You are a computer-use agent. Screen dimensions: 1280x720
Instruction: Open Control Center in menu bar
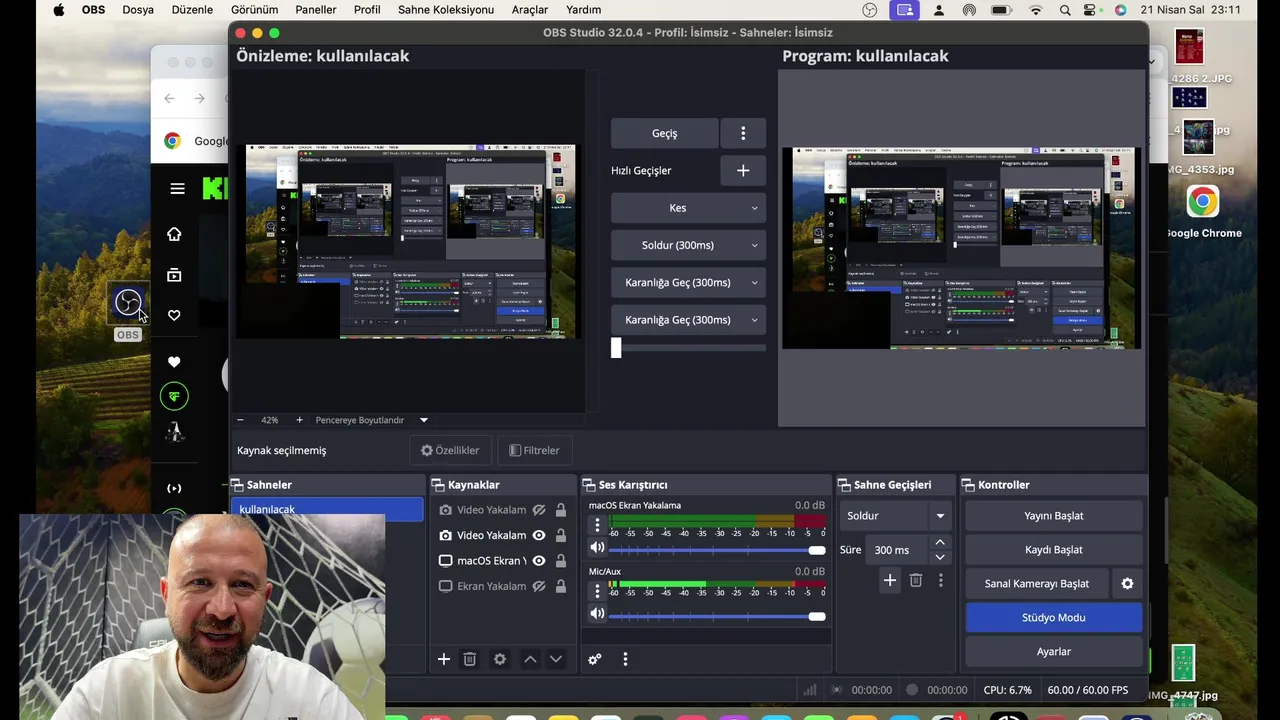click(1090, 10)
